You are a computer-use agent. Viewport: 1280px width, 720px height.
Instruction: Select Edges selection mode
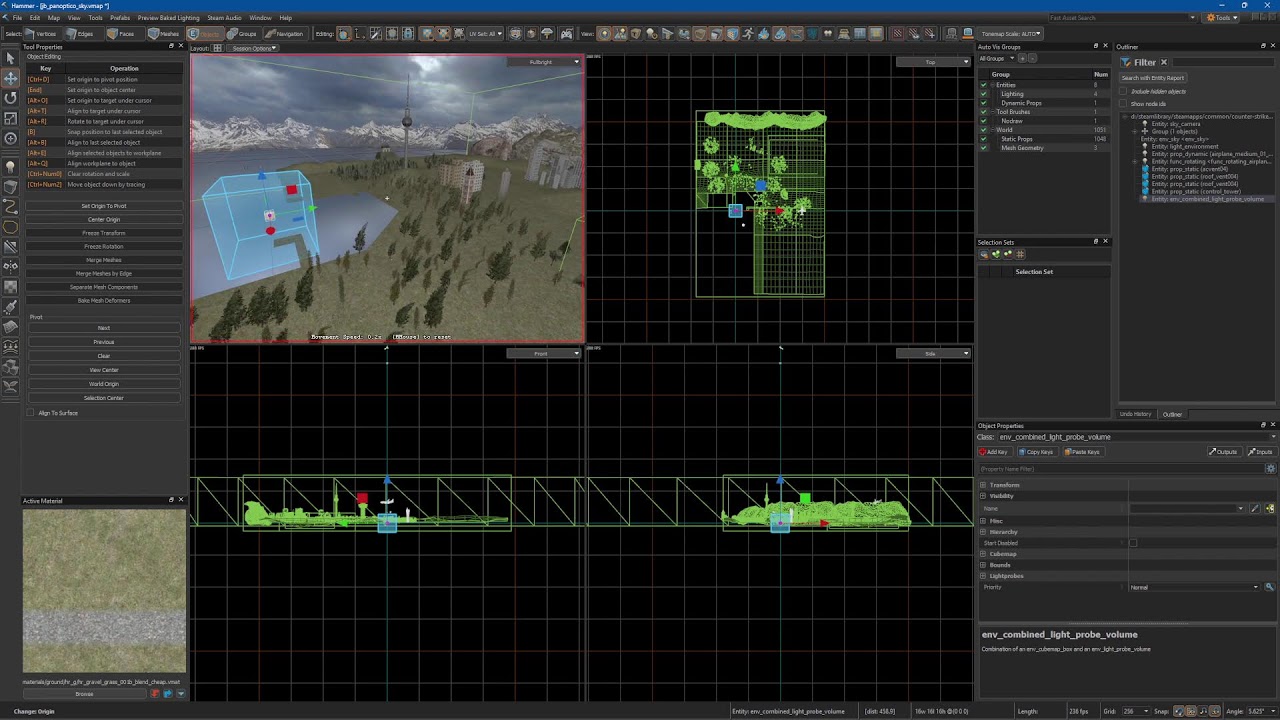click(x=85, y=34)
